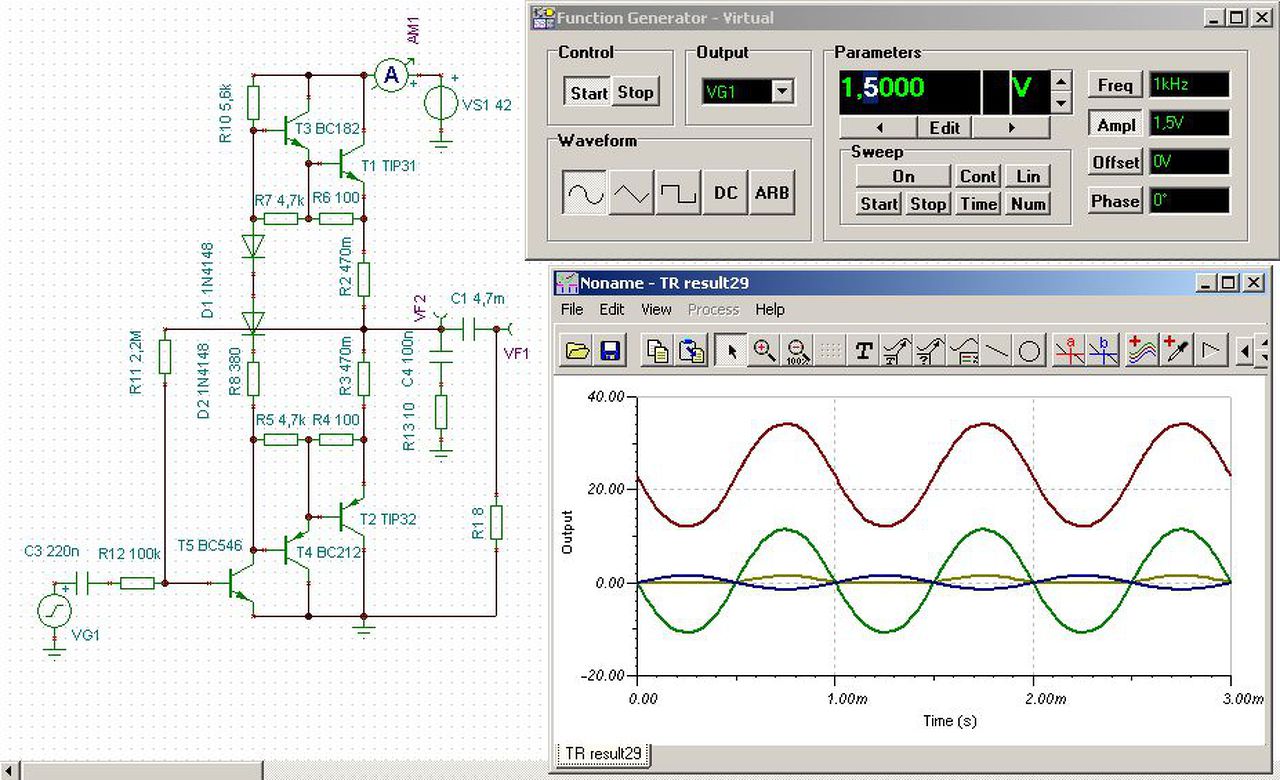This screenshot has width=1280, height=780.
Task: Activate the cursor b icon
Action: point(1102,351)
